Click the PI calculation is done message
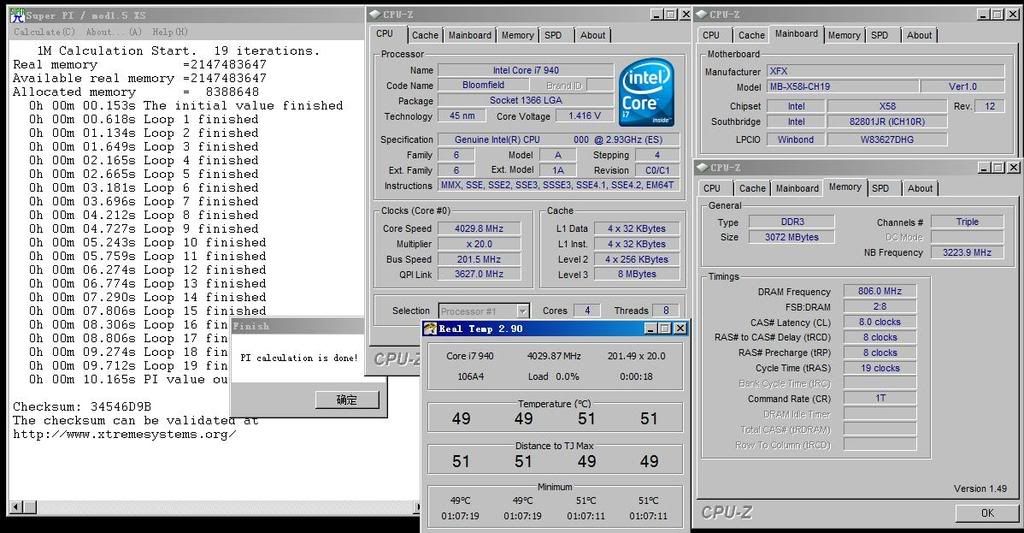Viewport: 1024px width, 533px height. pos(299,358)
